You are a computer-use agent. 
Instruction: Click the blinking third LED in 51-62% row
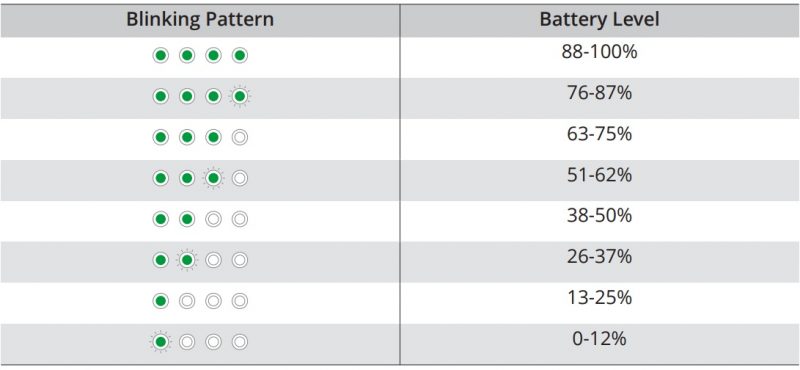(213, 178)
